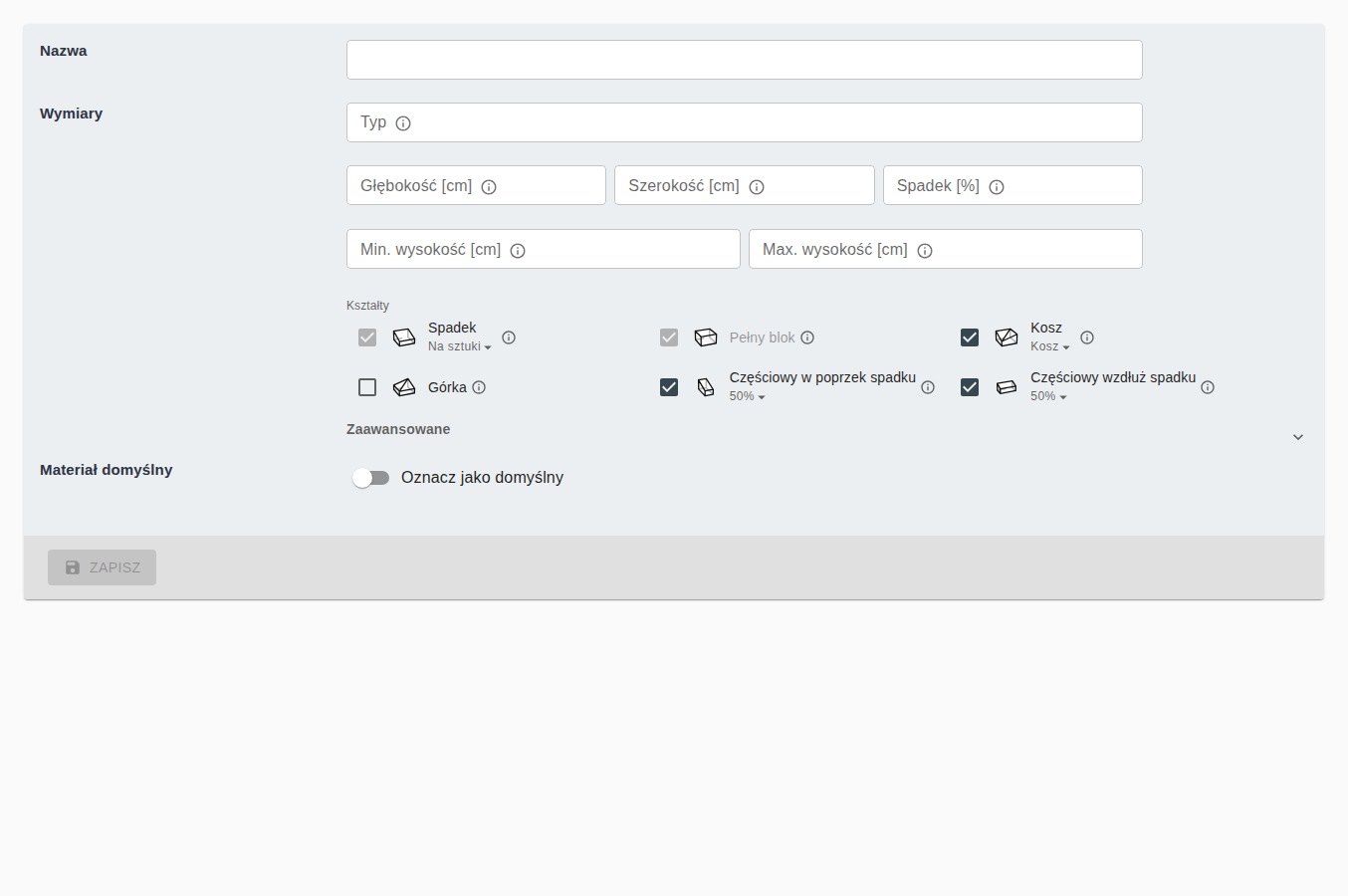Viewport: 1348px width, 896px height.
Task: Focus the Spadek [%] input field
Action: point(1012,185)
